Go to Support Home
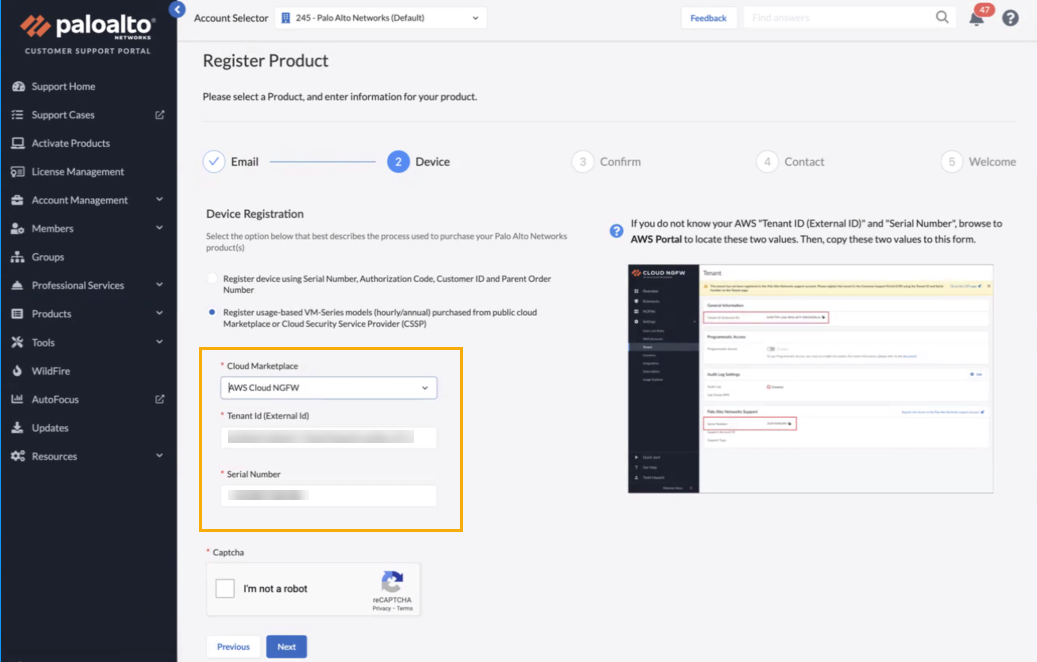 [x=63, y=87]
